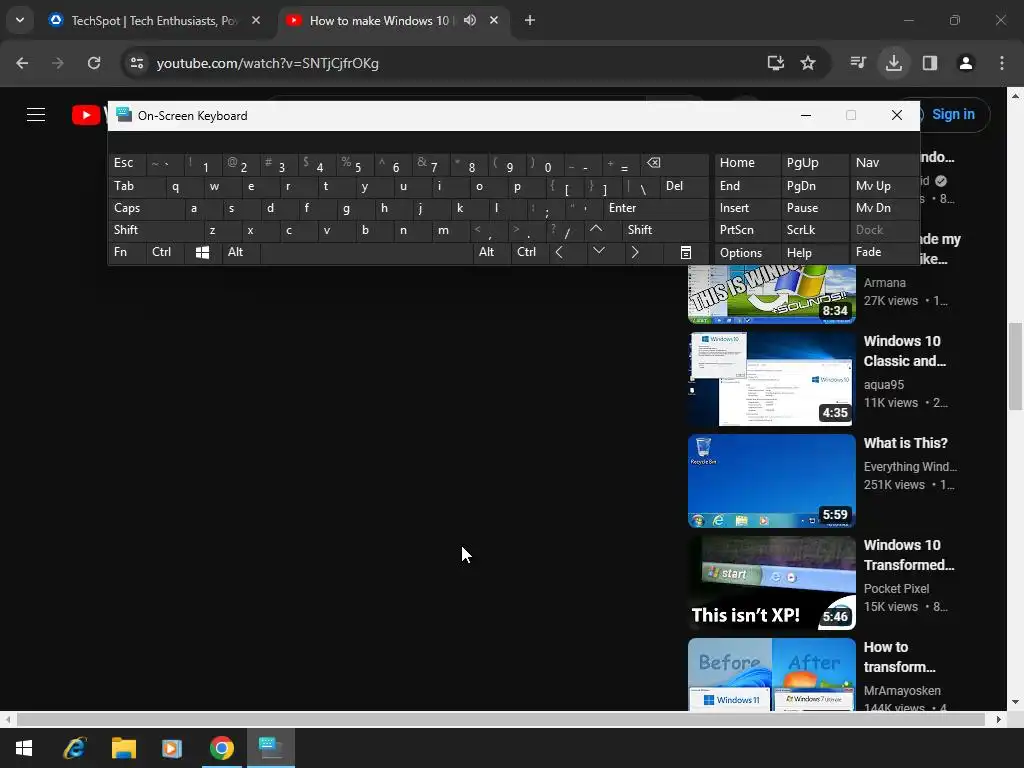1024x768 pixels.
Task: Launch Internet Explorer from the taskbar
Action: 74,748
